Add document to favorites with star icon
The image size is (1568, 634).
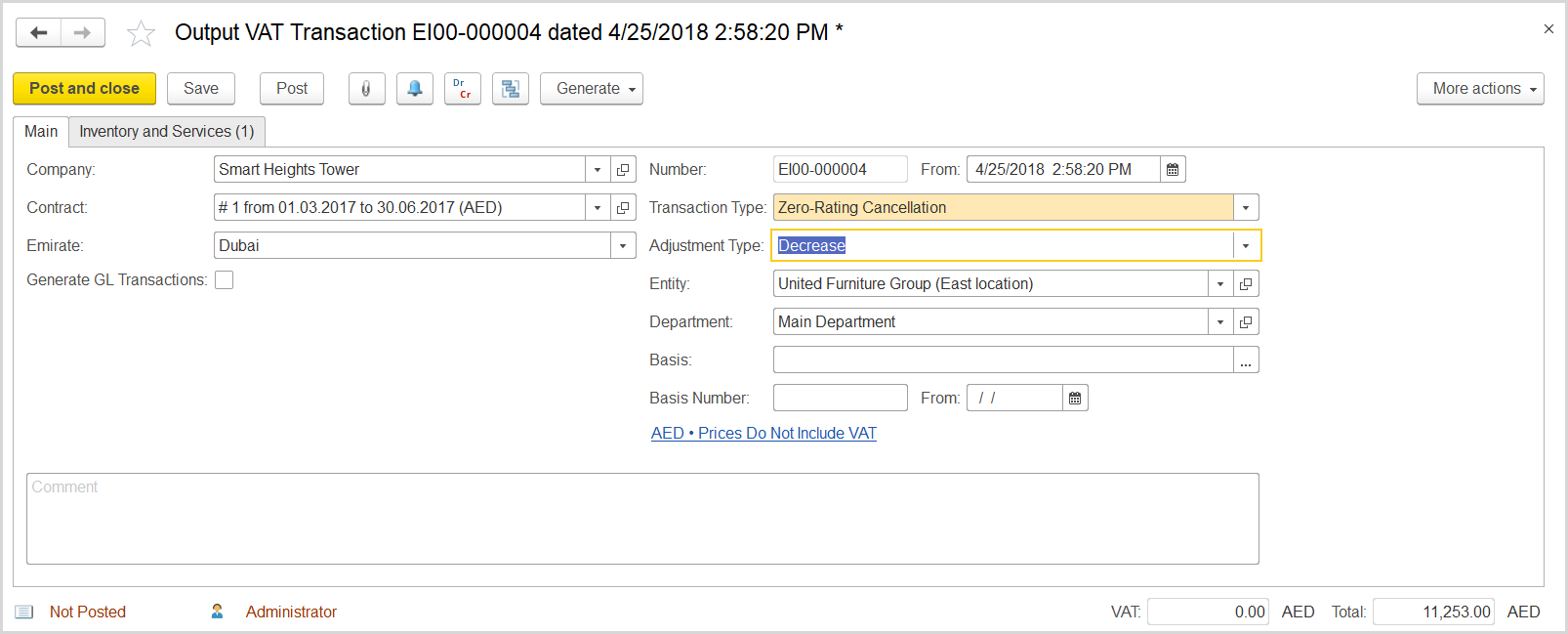point(141,33)
